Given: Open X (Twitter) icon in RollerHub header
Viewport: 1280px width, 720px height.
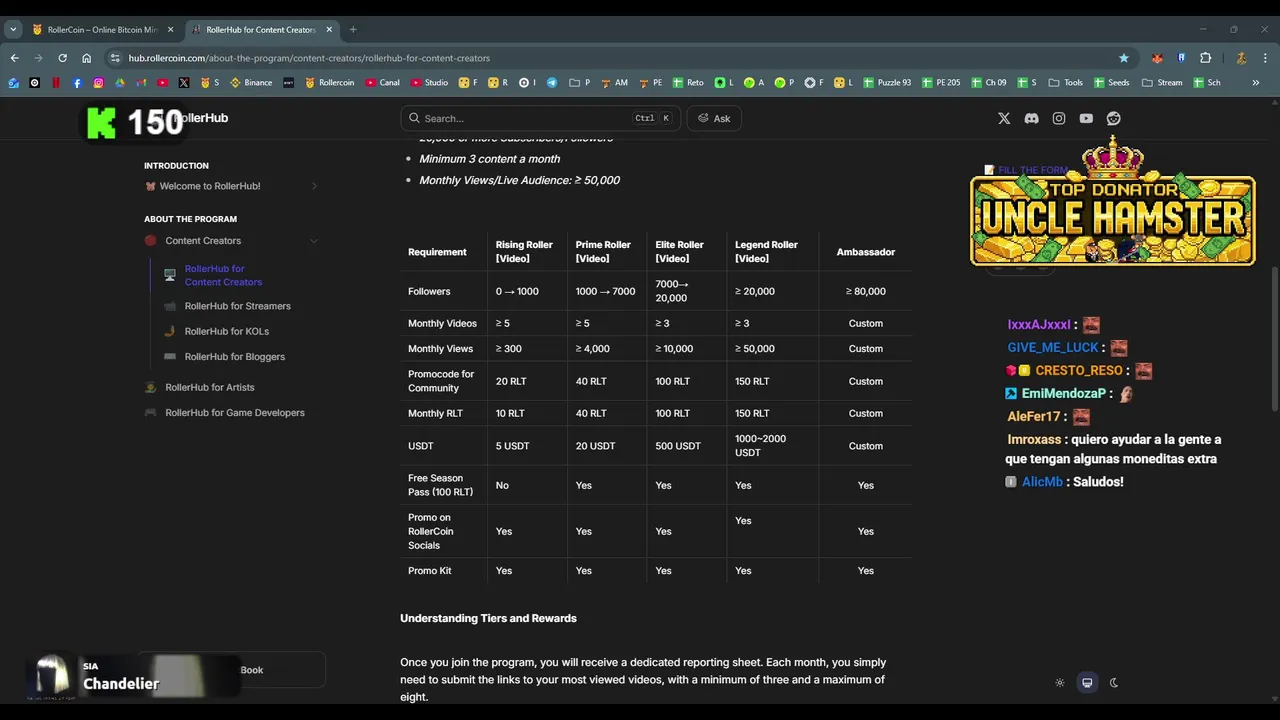Looking at the screenshot, I should pyautogui.click(x=1004, y=118).
